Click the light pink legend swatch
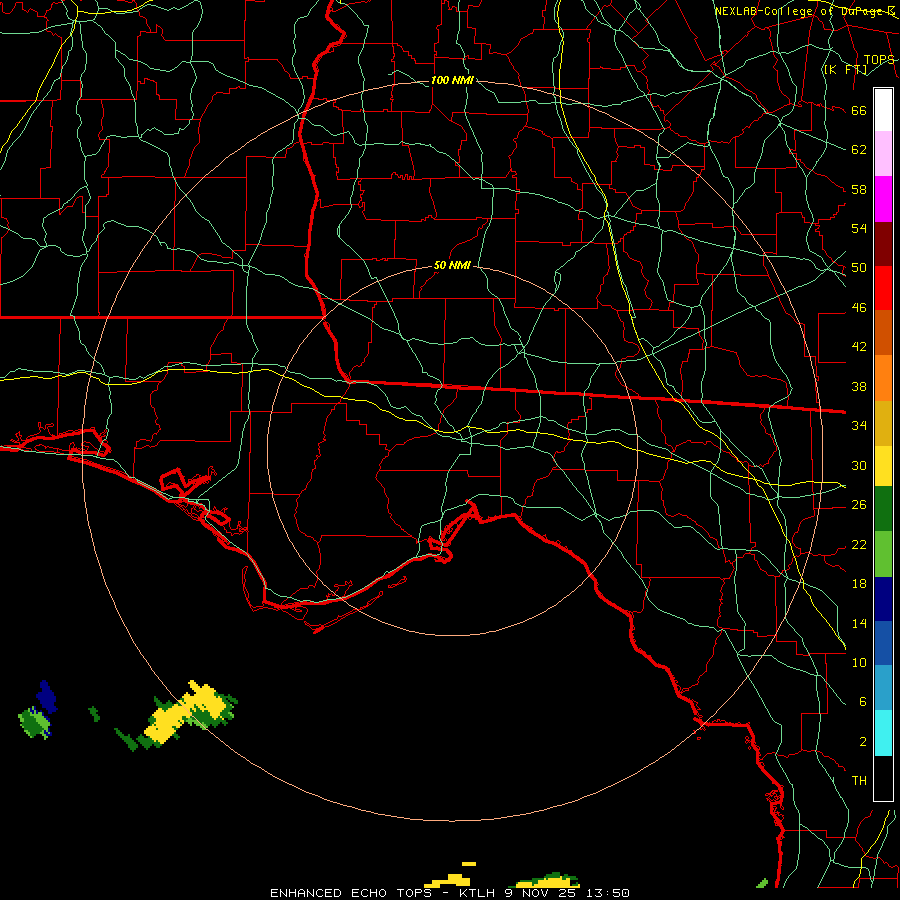This screenshot has width=900, height=900. click(883, 154)
